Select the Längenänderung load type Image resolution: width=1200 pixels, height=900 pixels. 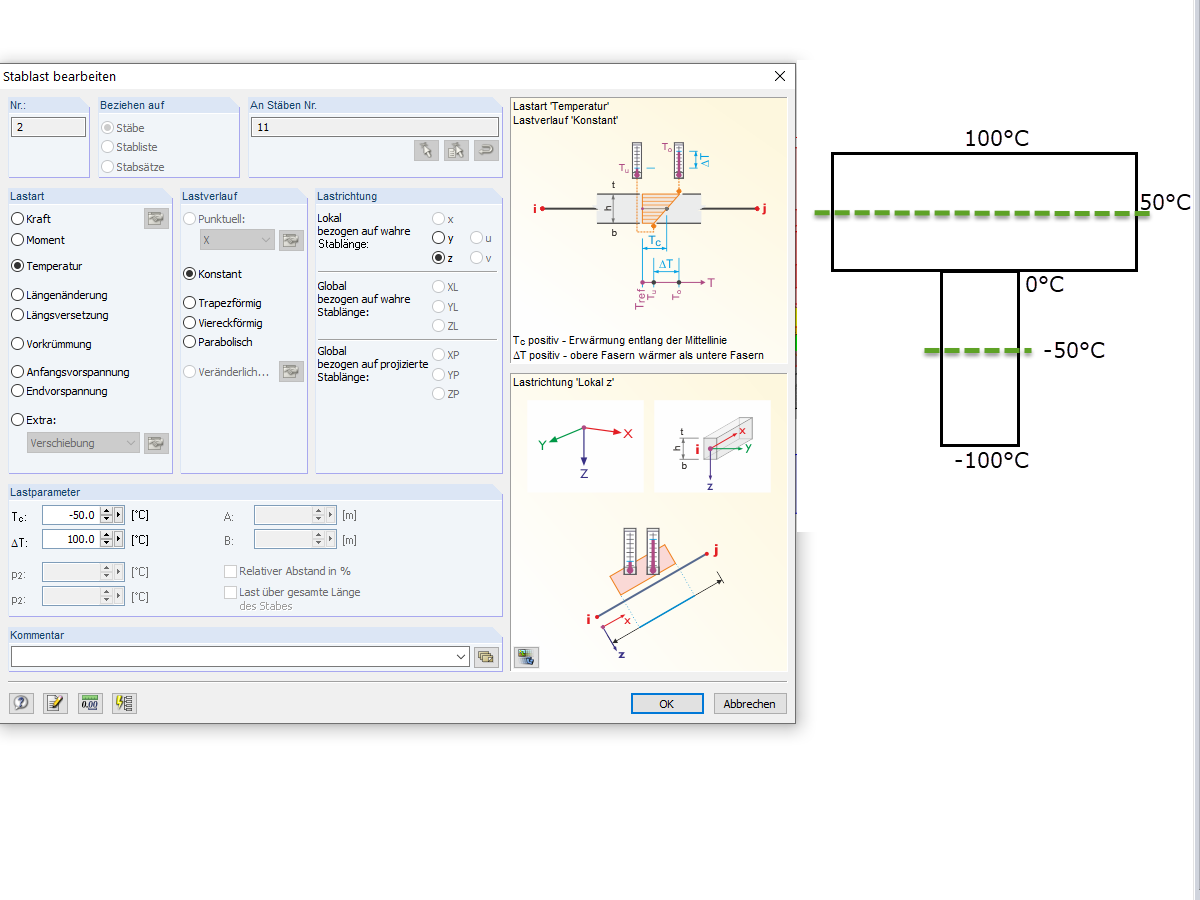click(59, 295)
